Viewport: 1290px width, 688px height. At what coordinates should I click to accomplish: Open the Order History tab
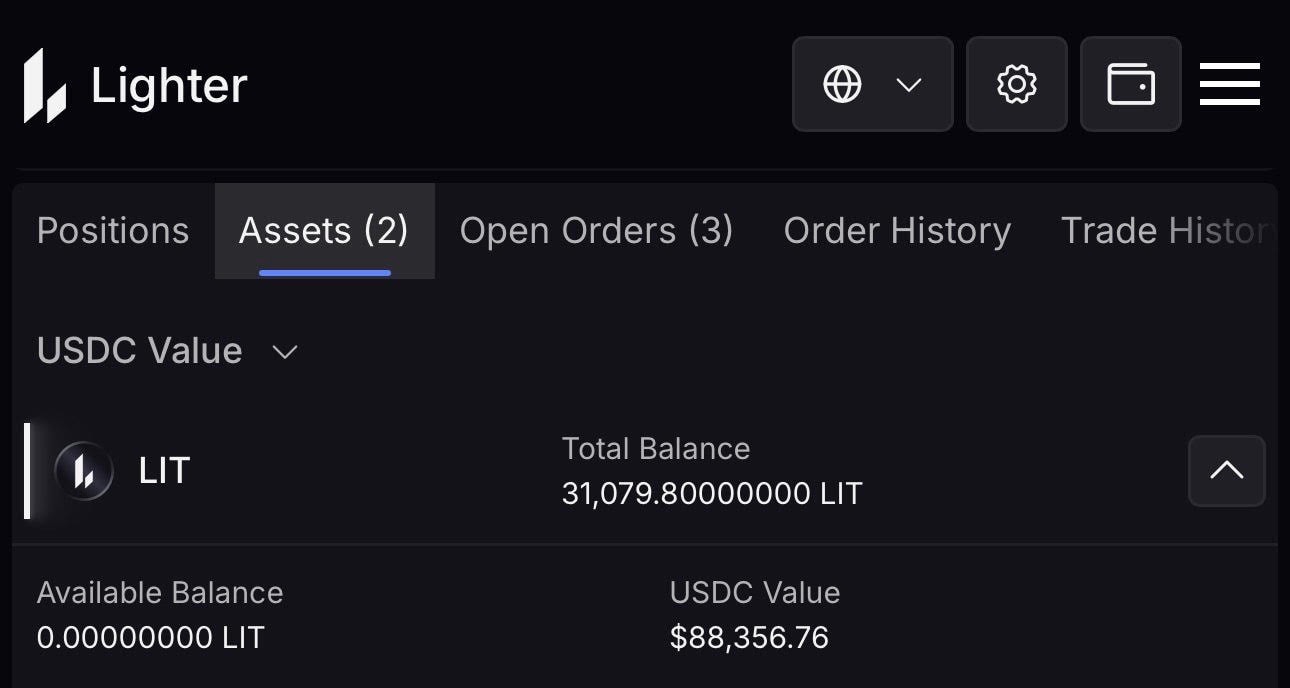897,231
